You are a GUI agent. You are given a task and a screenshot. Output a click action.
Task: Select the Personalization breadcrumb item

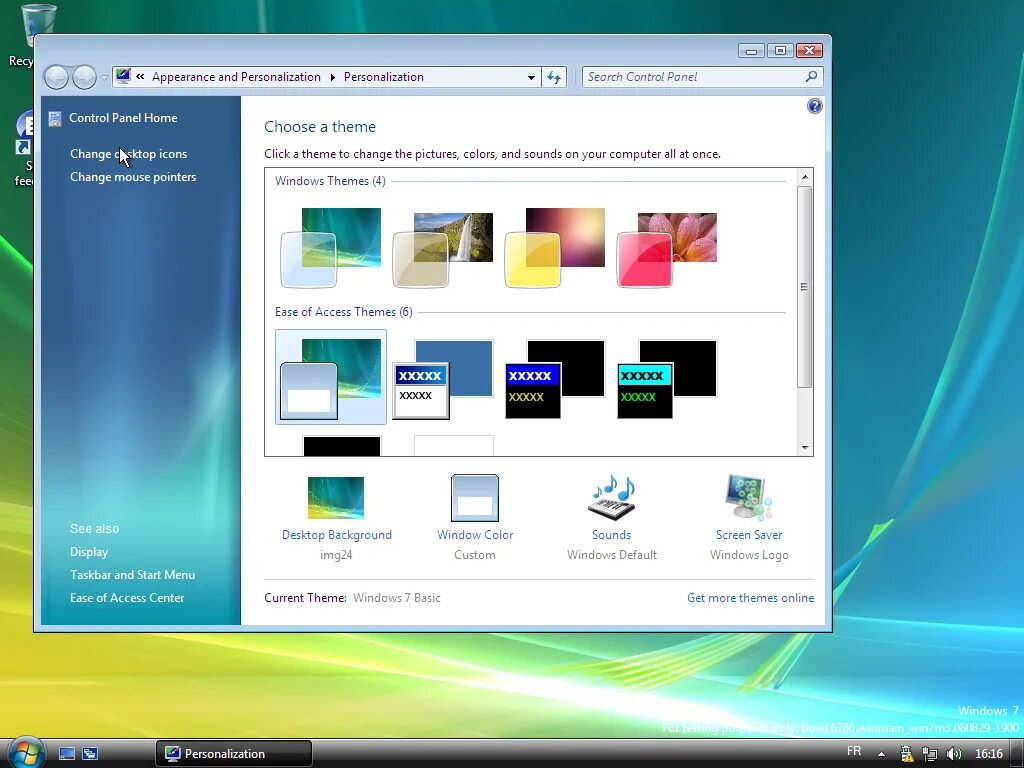pos(384,77)
